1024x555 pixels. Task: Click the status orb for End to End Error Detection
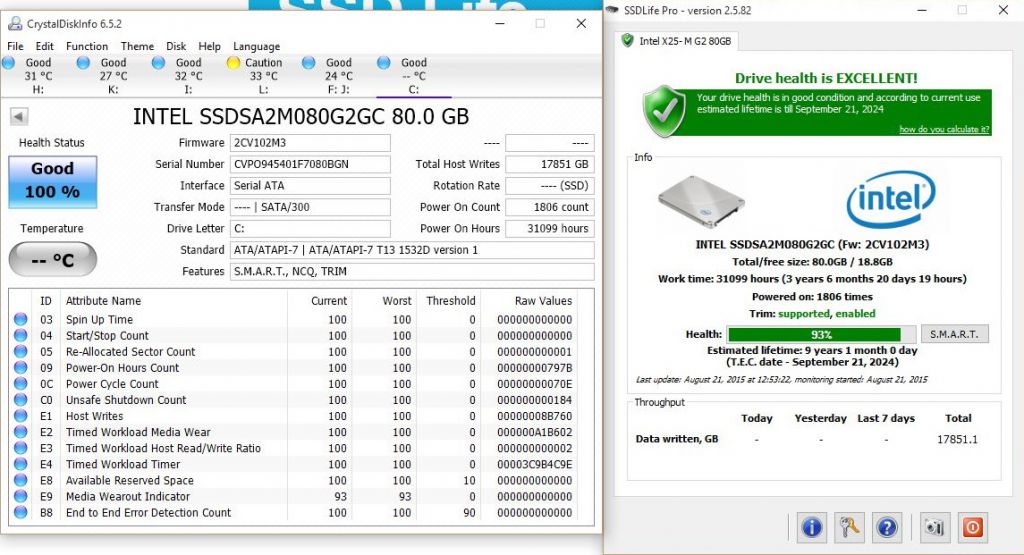[x=21, y=513]
